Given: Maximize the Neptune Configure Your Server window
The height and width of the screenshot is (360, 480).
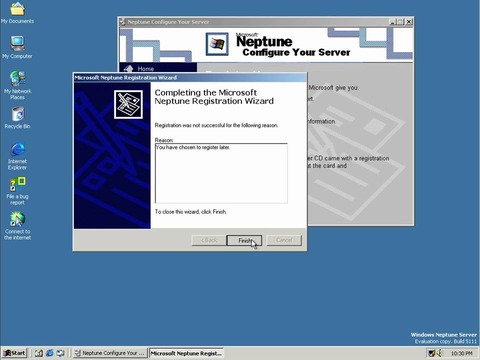Looking at the screenshot, I should coord(400,22).
